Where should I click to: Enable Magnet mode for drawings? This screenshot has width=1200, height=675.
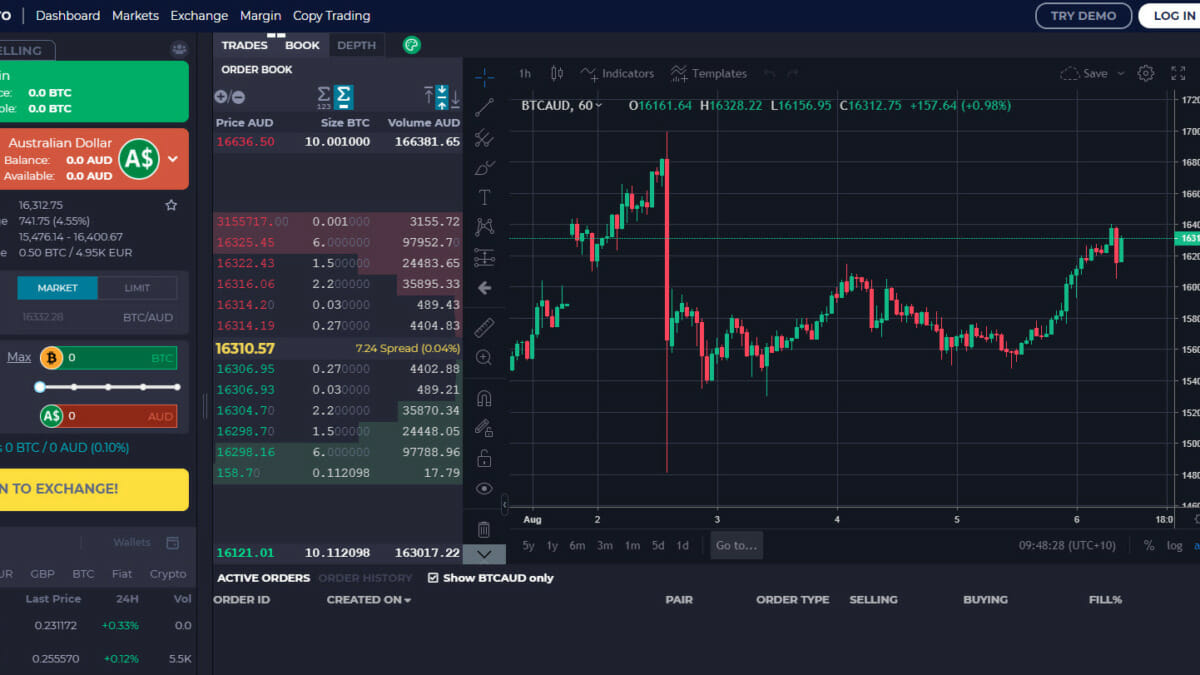pyautogui.click(x=484, y=397)
